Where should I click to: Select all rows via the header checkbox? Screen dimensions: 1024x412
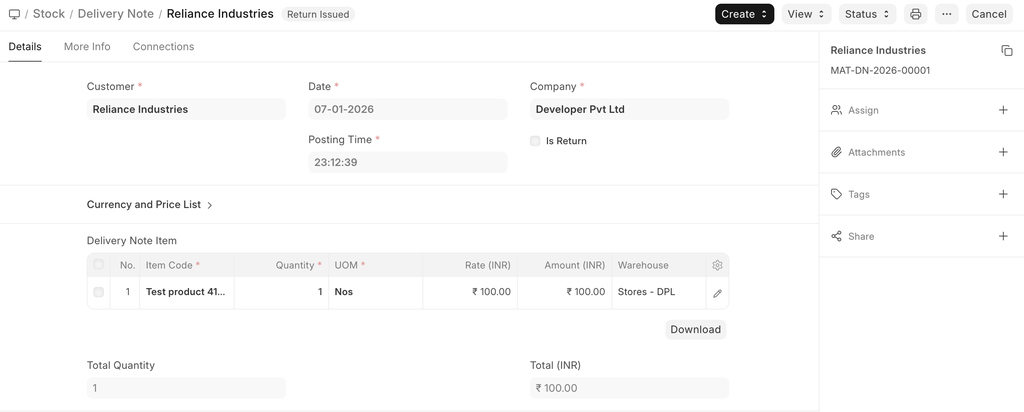tap(98, 265)
